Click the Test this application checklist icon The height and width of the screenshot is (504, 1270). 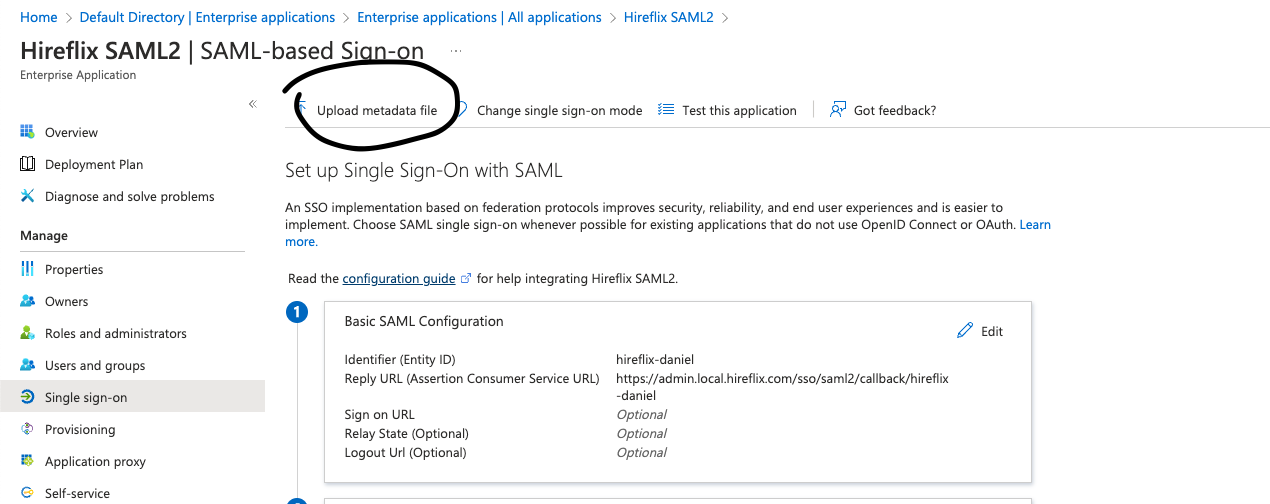[x=666, y=110]
